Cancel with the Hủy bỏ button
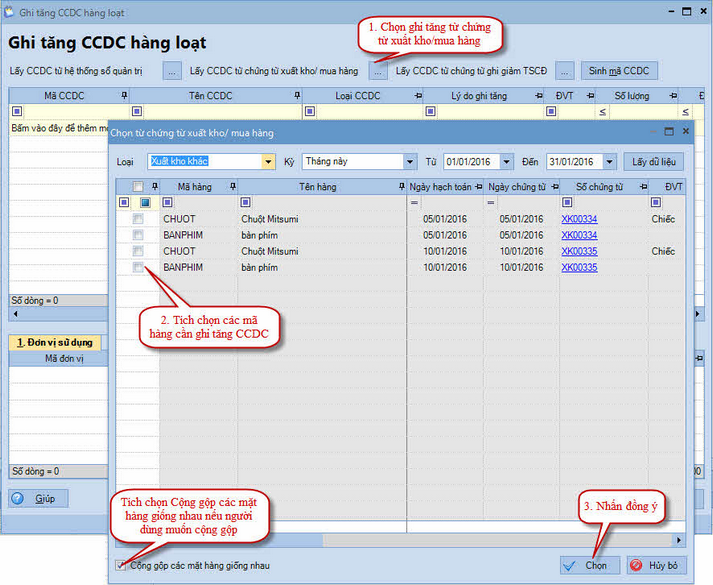Image resolution: width=713 pixels, height=585 pixels. [x=657, y=565]
